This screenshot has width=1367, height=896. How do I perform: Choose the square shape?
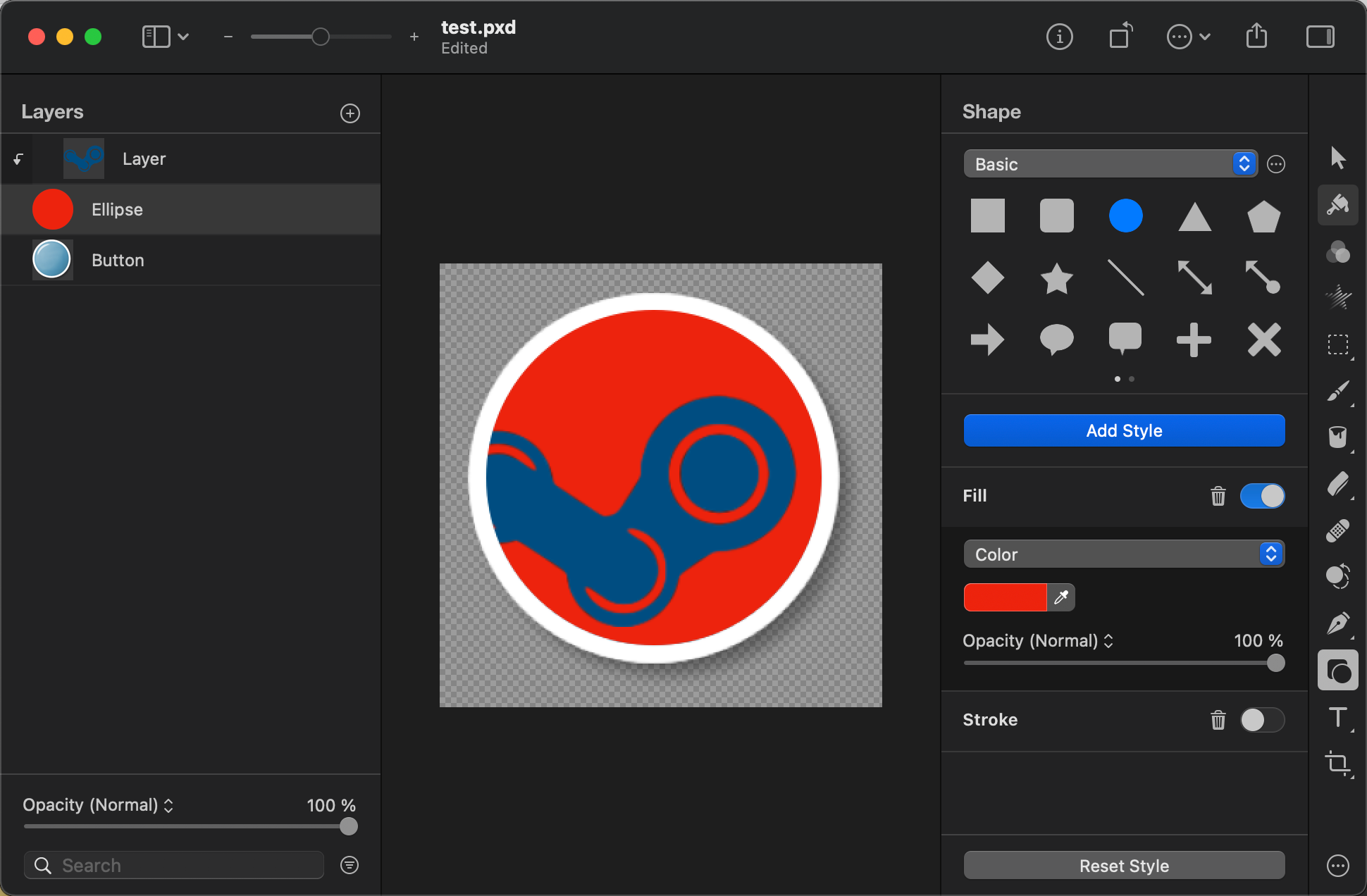988,216
